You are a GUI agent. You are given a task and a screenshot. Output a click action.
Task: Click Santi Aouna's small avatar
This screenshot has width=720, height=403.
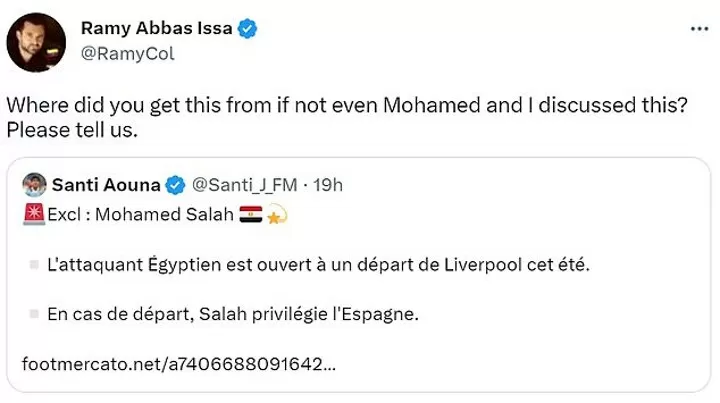[32, 185]
